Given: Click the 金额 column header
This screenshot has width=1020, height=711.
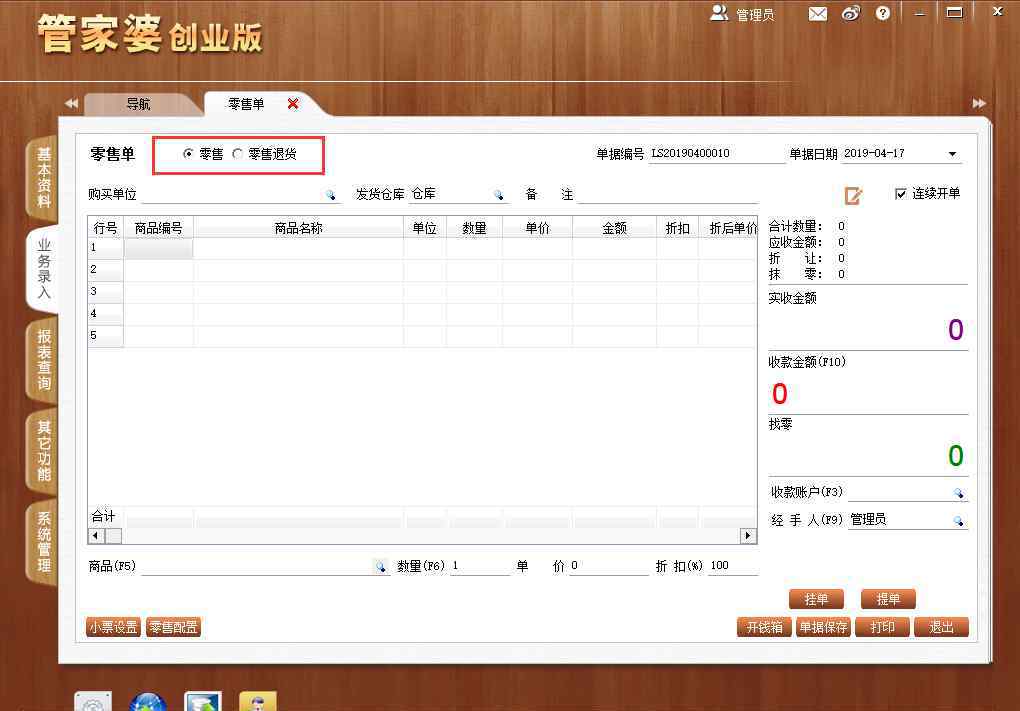Looking at the screenshot, I should click(x=614, y=228).
